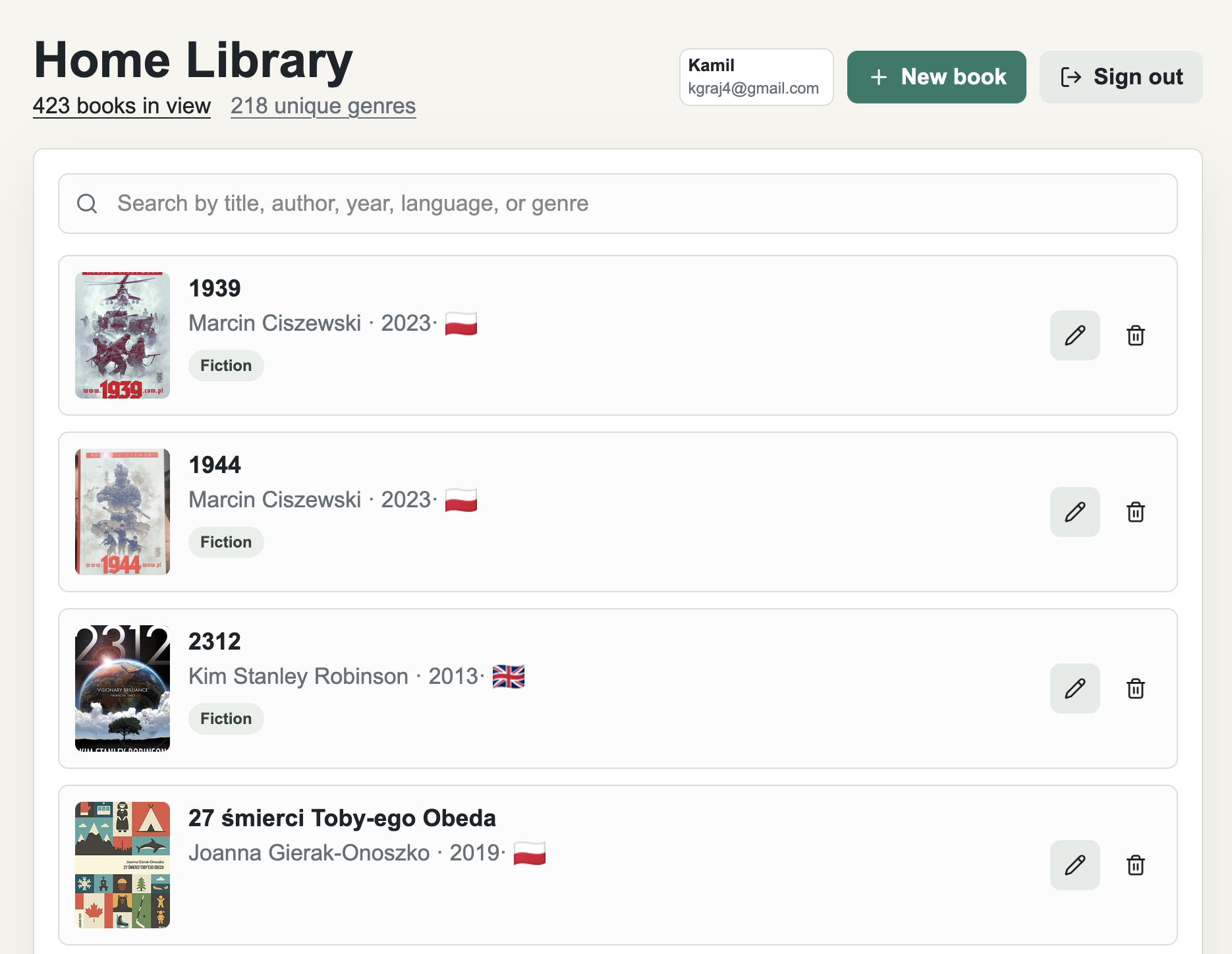1232x954 pixels.
Task: Click the Fiction genre tag on 1944
Action: (226, 542)
